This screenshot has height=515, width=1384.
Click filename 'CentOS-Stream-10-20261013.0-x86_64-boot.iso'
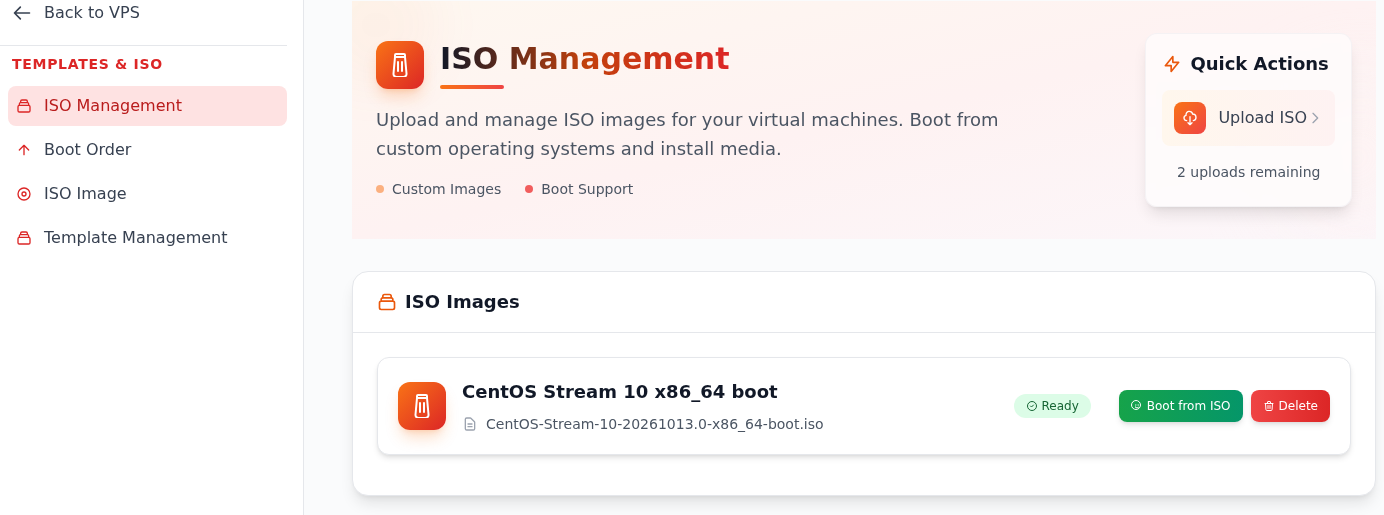tap(655, 424)
